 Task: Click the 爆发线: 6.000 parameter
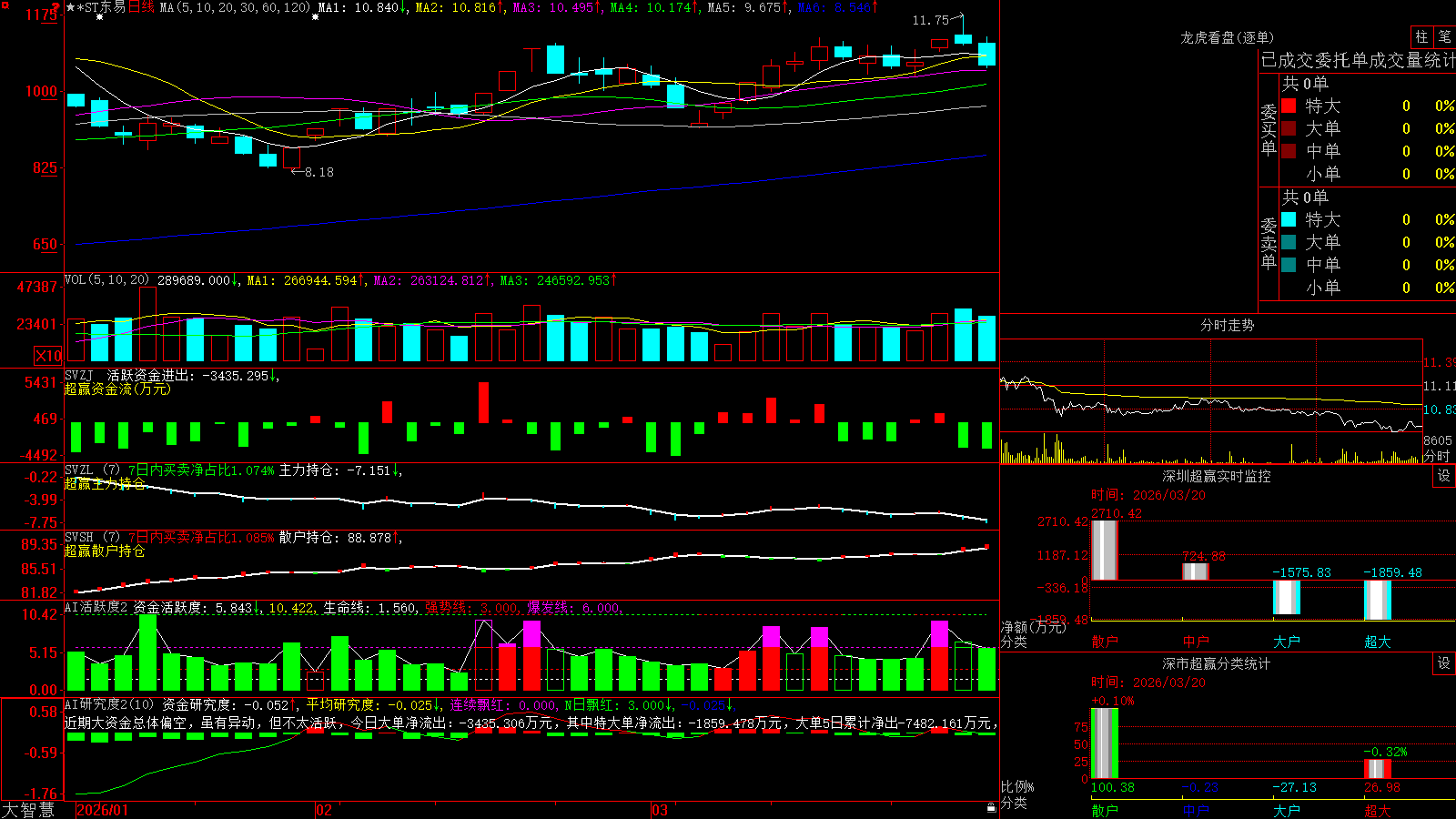[x=574, y=607]
